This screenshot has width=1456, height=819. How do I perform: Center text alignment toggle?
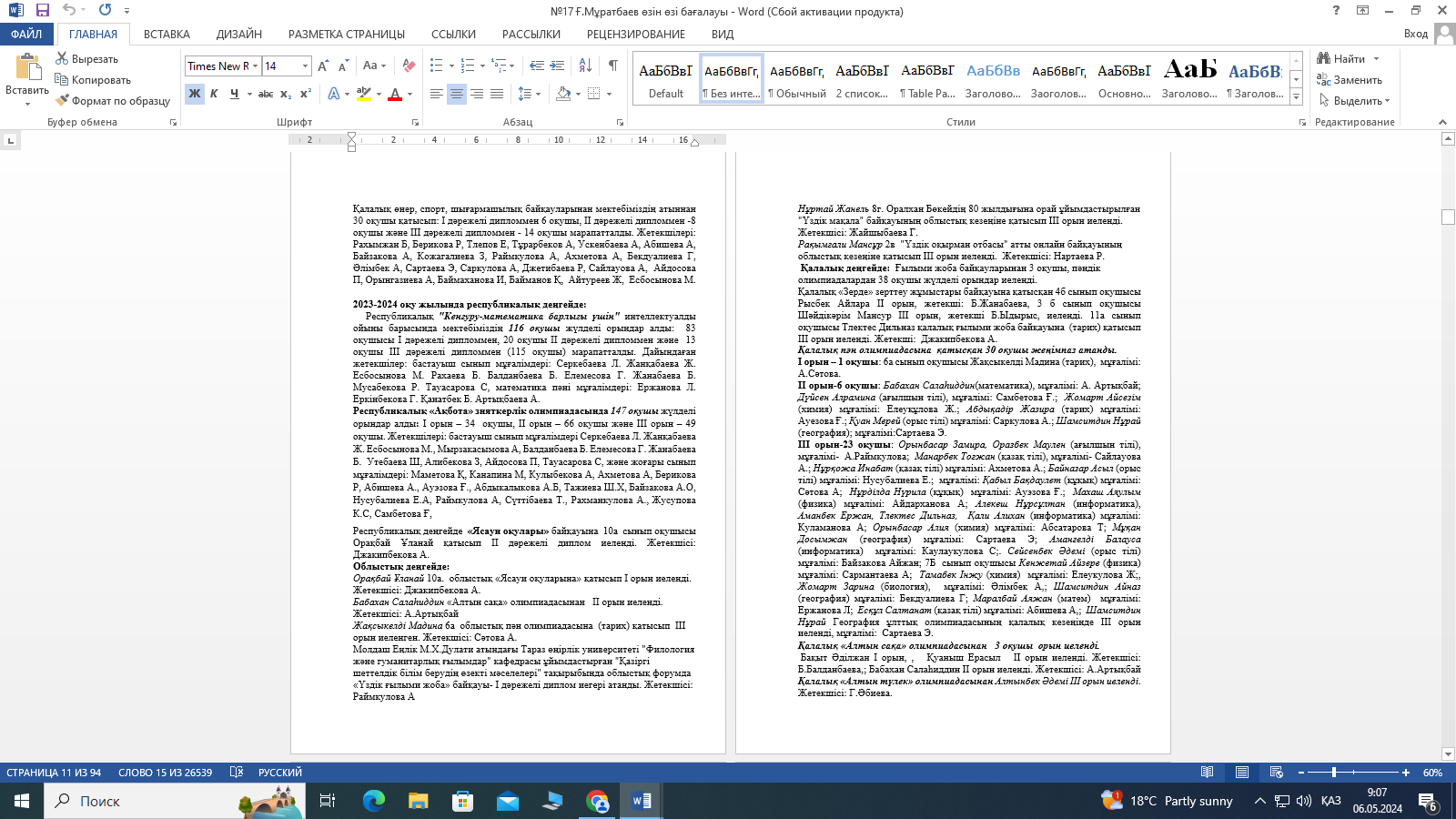(x=457, y=94)
